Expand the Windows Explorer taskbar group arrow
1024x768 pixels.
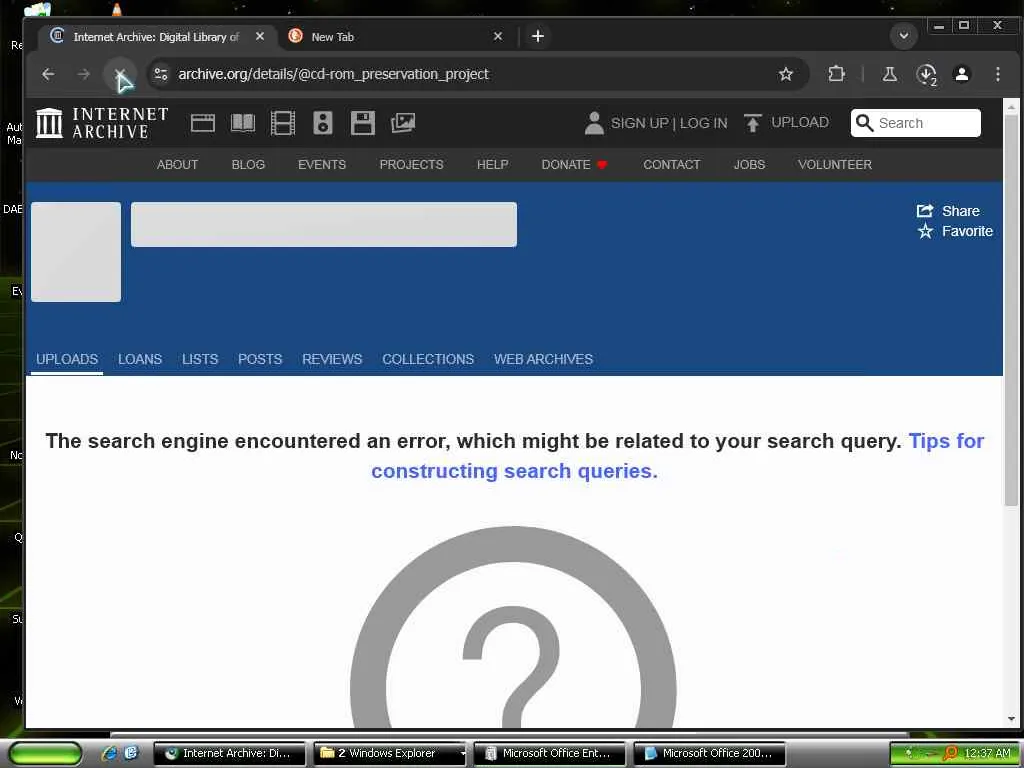[x=462, y=753]
